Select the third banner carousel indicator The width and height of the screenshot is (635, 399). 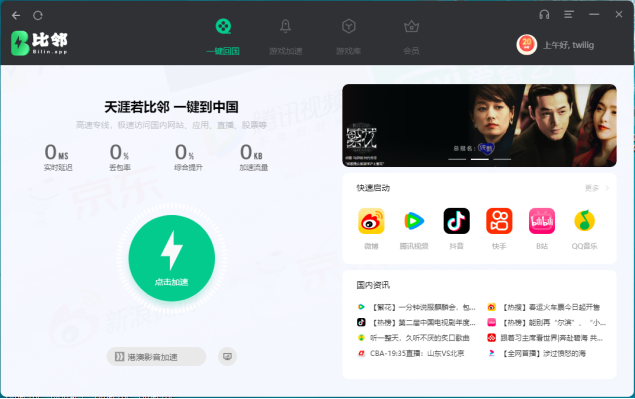tap(502, 160)
